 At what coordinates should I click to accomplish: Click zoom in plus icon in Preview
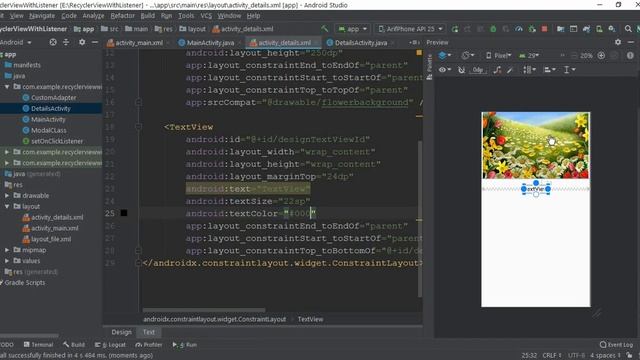pyautogui.click(x=601, y=55)
